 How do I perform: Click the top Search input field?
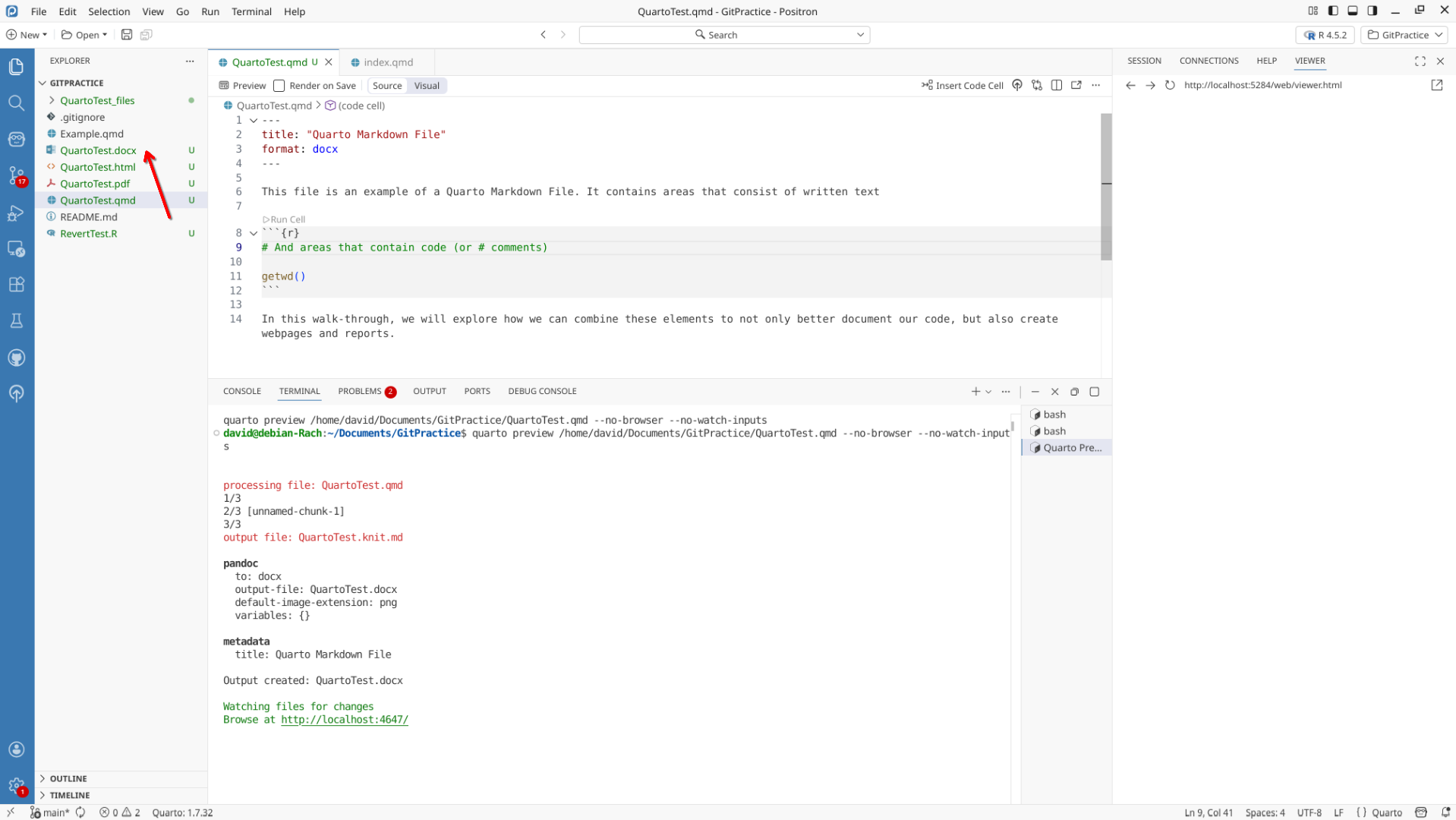point(723,35)
